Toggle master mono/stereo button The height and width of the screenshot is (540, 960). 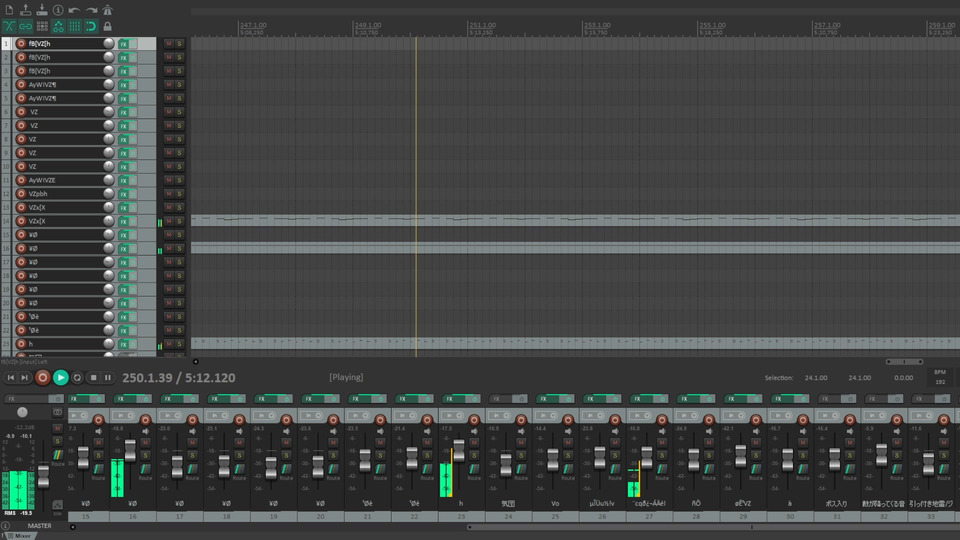click(58, 412)
